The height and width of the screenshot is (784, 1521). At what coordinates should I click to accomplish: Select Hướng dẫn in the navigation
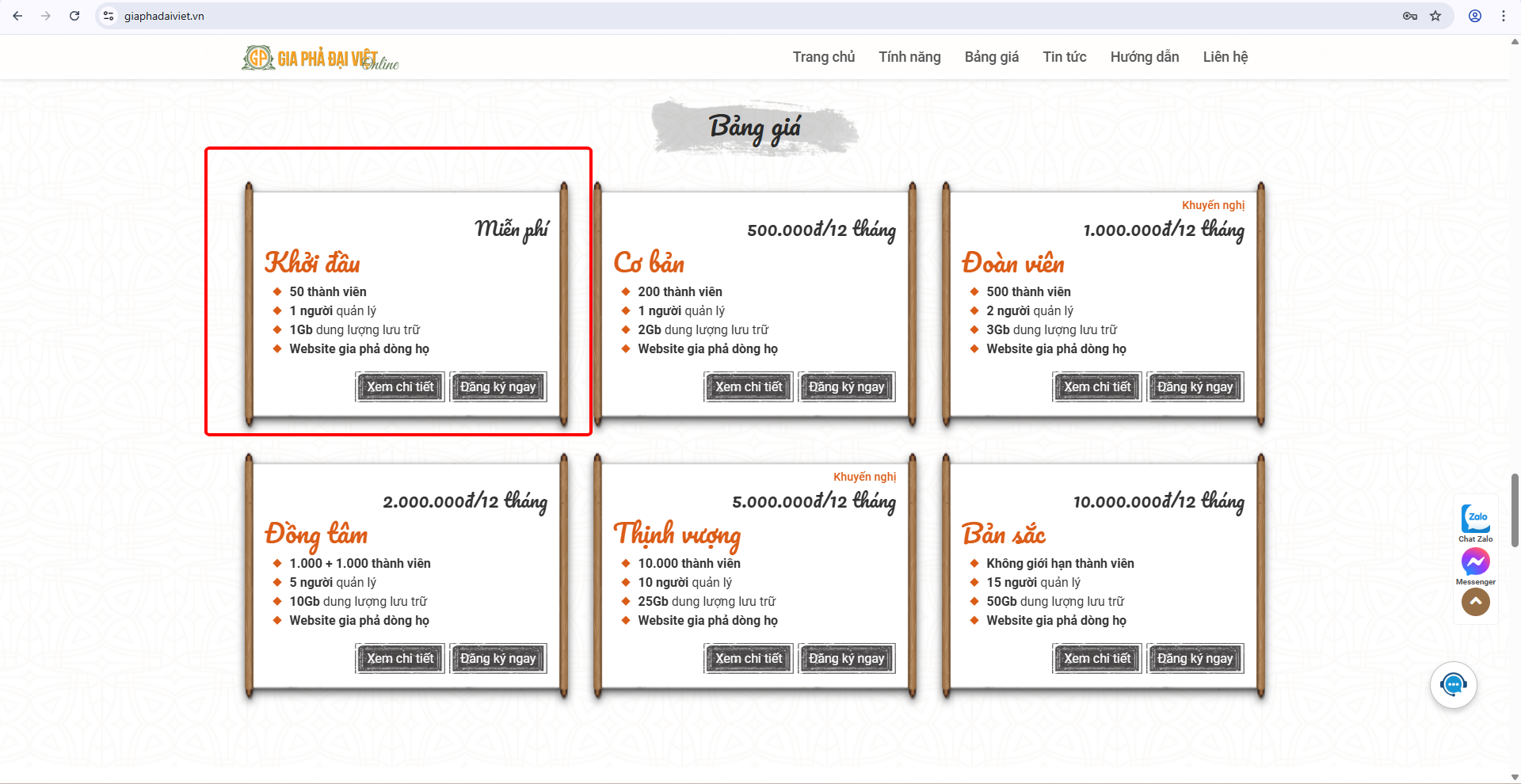(1144, 56)
